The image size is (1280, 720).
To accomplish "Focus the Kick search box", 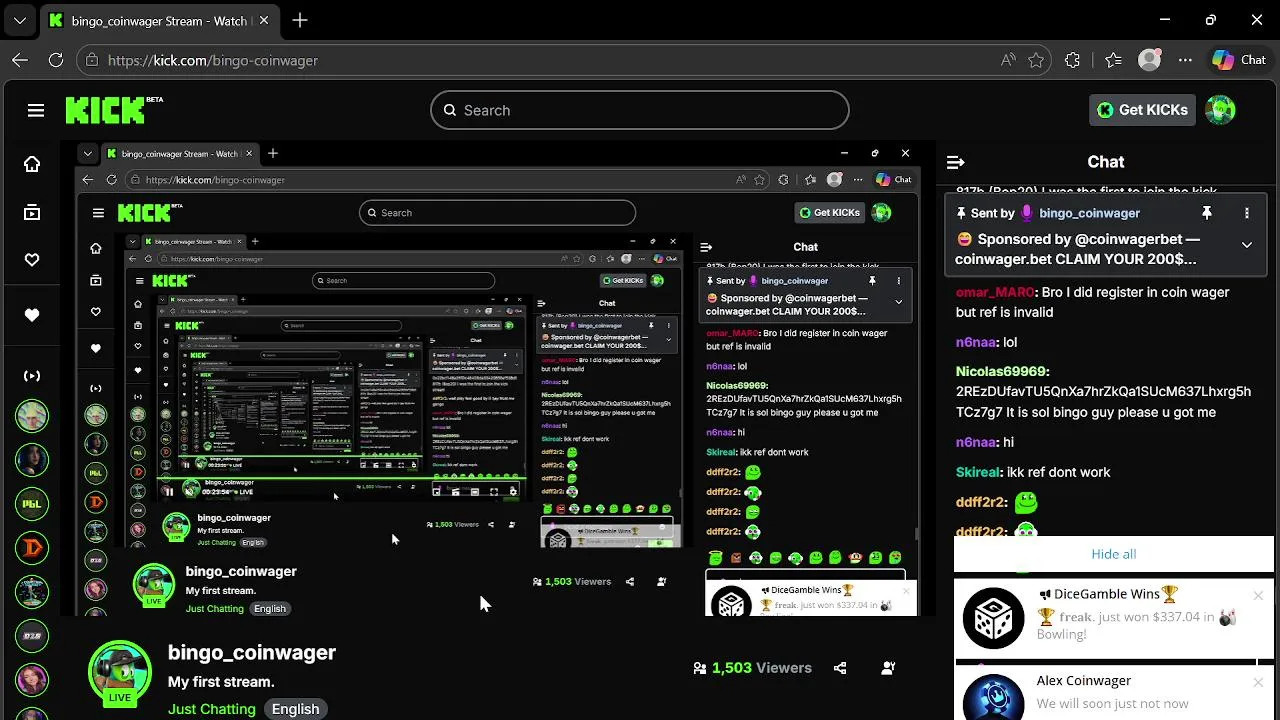I will 640,110.
